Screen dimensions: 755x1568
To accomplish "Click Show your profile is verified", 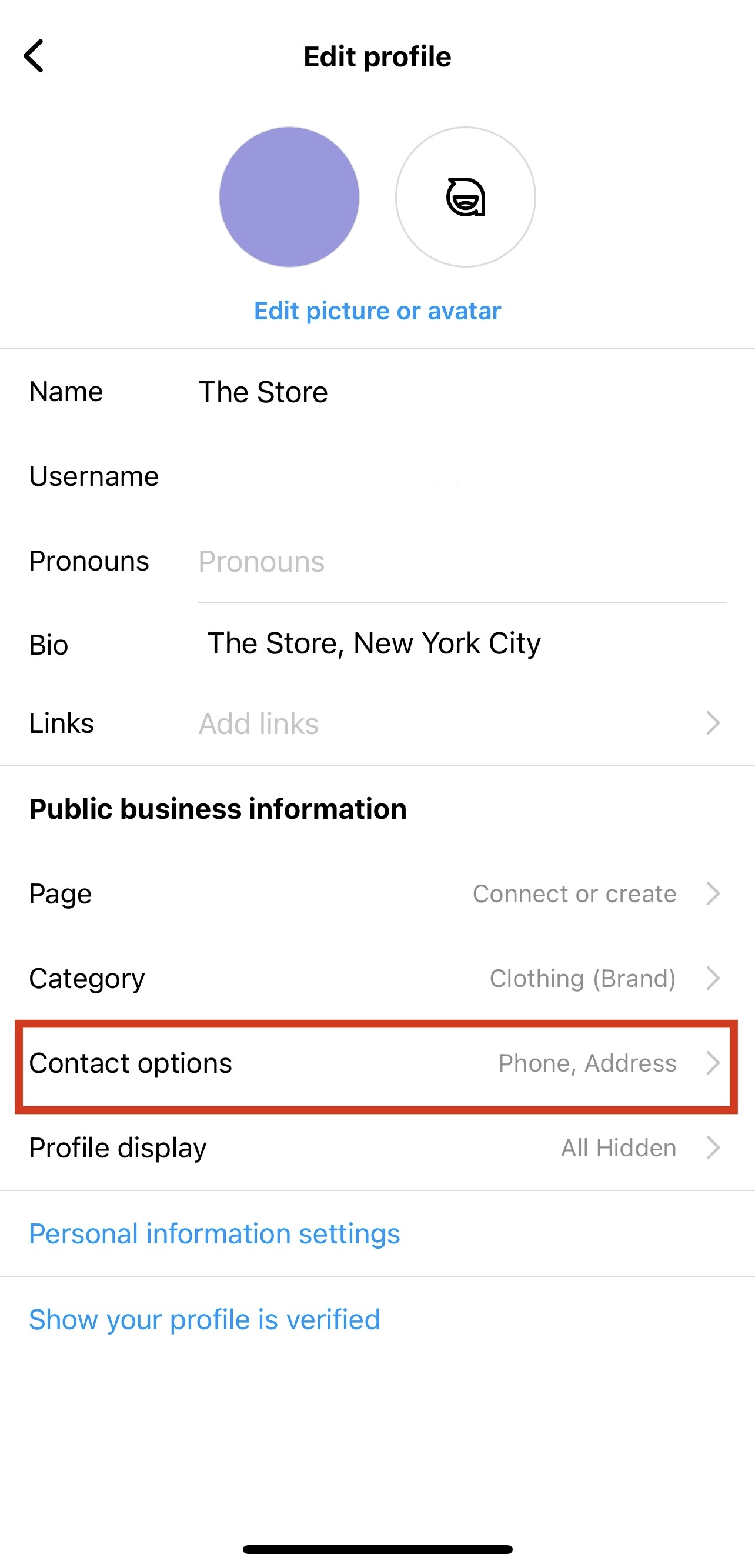I will [x=204, y=1319].
